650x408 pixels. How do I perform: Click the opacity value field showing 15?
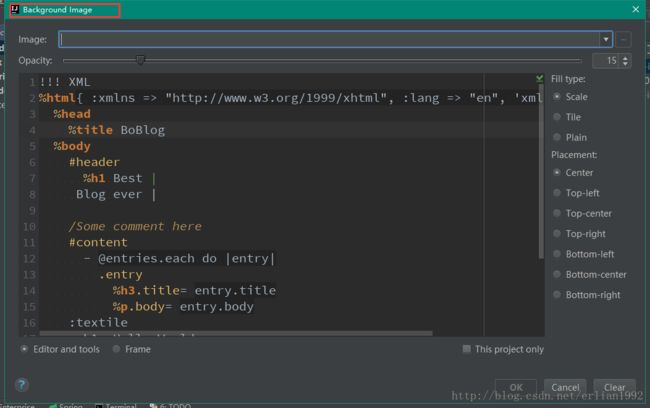coord(606,61)
